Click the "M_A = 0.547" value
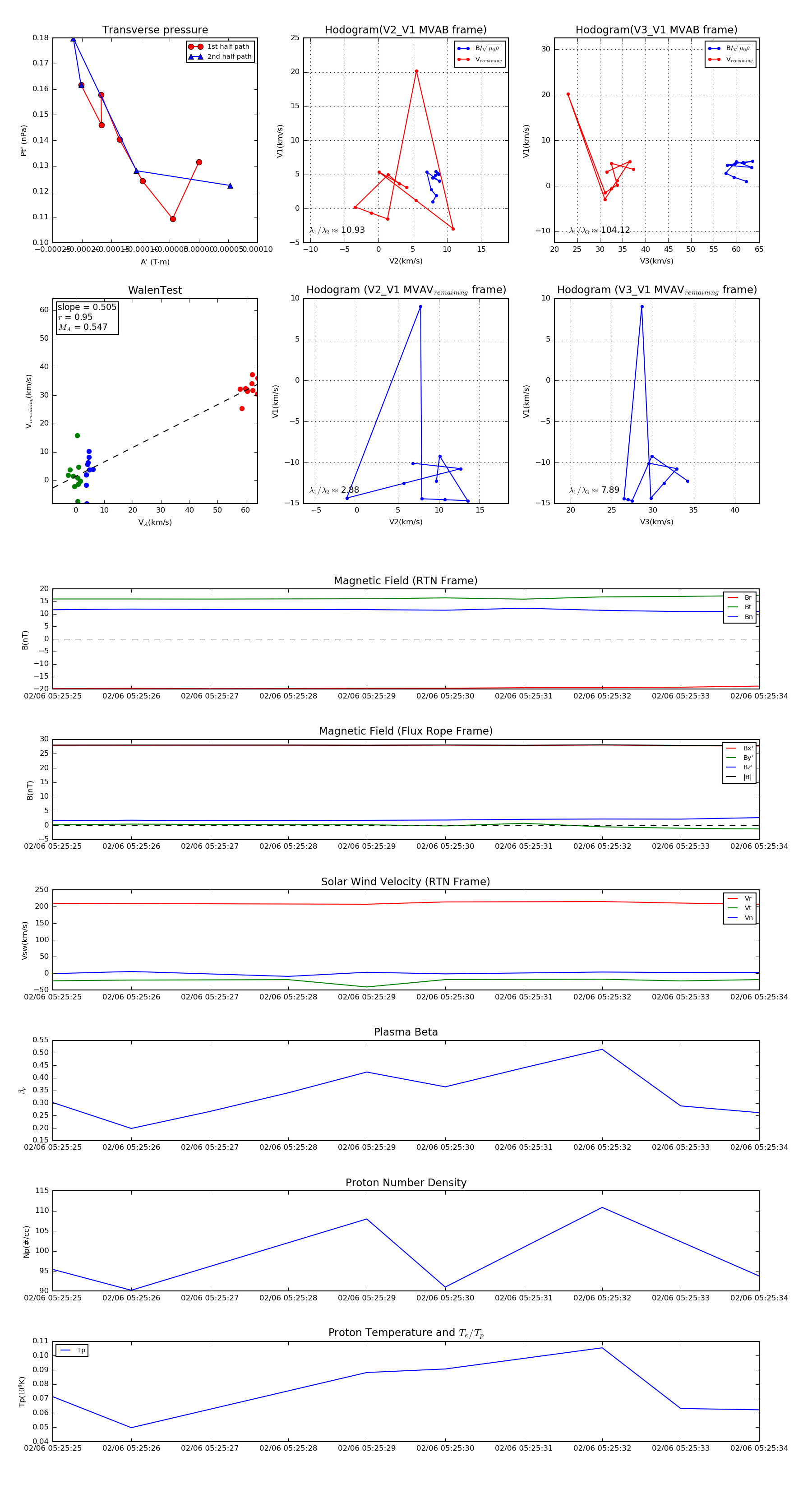 (83, 327)
